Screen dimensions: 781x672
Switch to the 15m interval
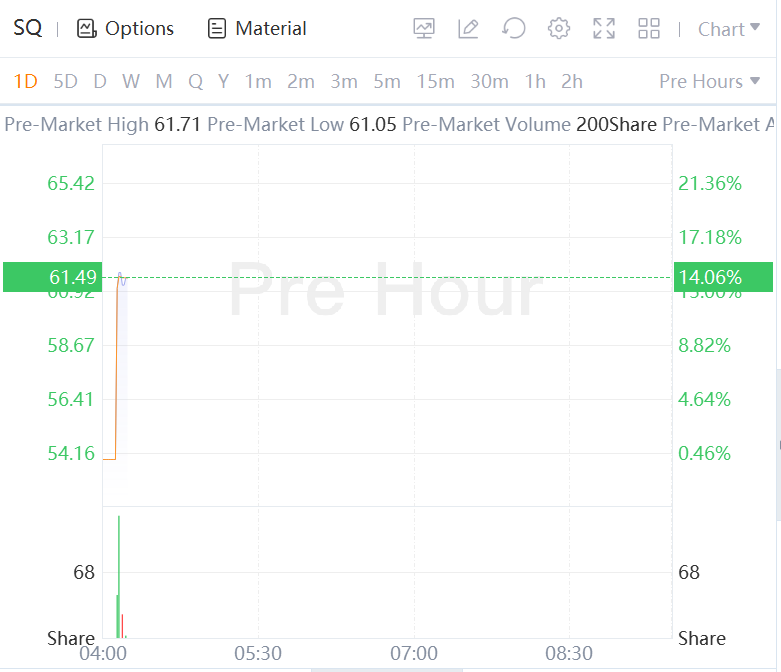coord(435,81)
